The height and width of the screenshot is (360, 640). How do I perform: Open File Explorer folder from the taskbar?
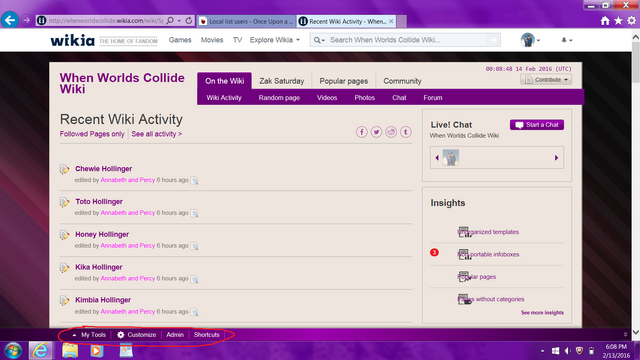point(70,351)
